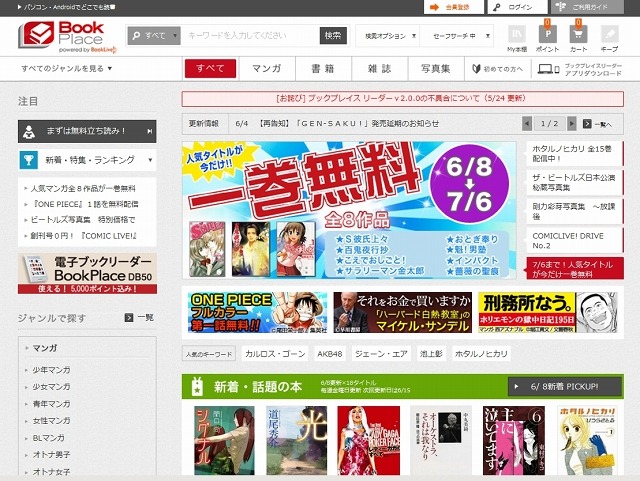
Task: Go to next news item arrow
Action: [x=571, y=123]
